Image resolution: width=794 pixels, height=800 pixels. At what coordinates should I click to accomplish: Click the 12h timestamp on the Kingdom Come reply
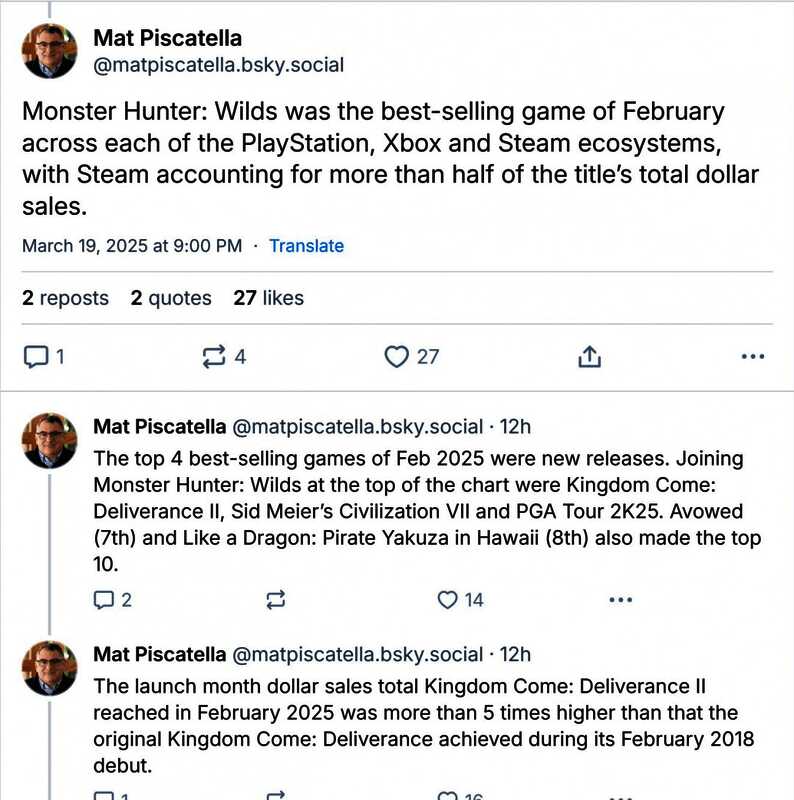point(515,655)
